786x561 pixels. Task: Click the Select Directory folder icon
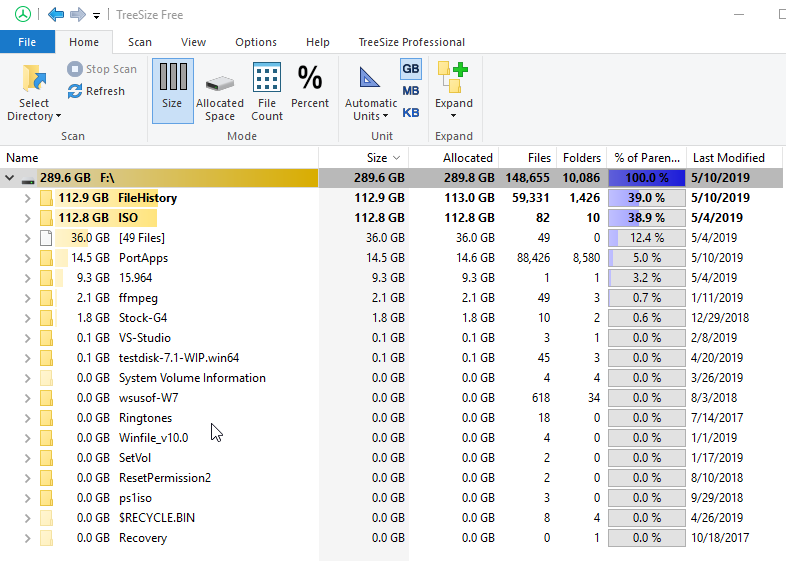[34, 79]
